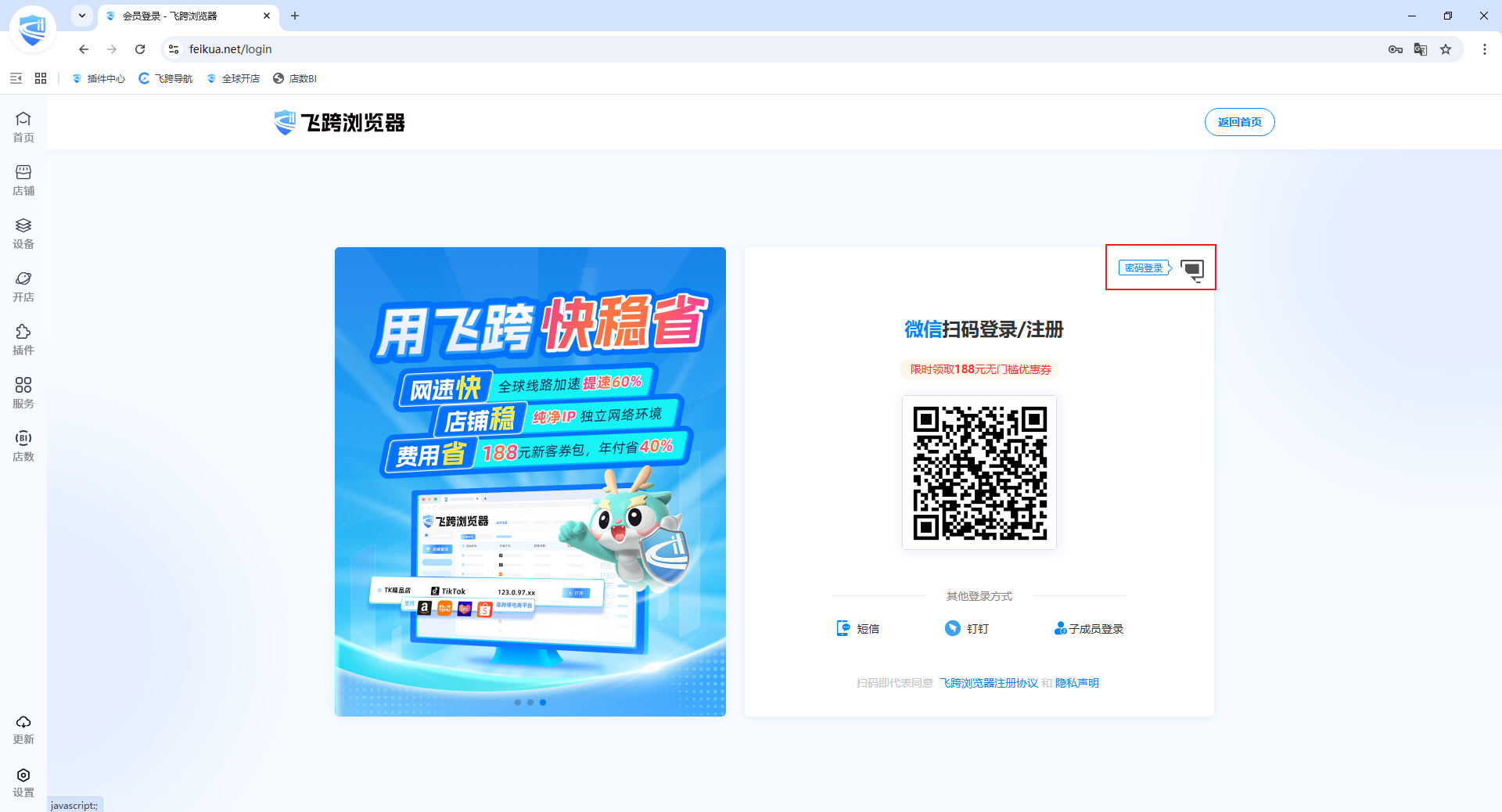Image resolution: width=1502 pixels, height=812 pixels.
Task: Click the WeChat QR code image
Action: coord(979,472)
